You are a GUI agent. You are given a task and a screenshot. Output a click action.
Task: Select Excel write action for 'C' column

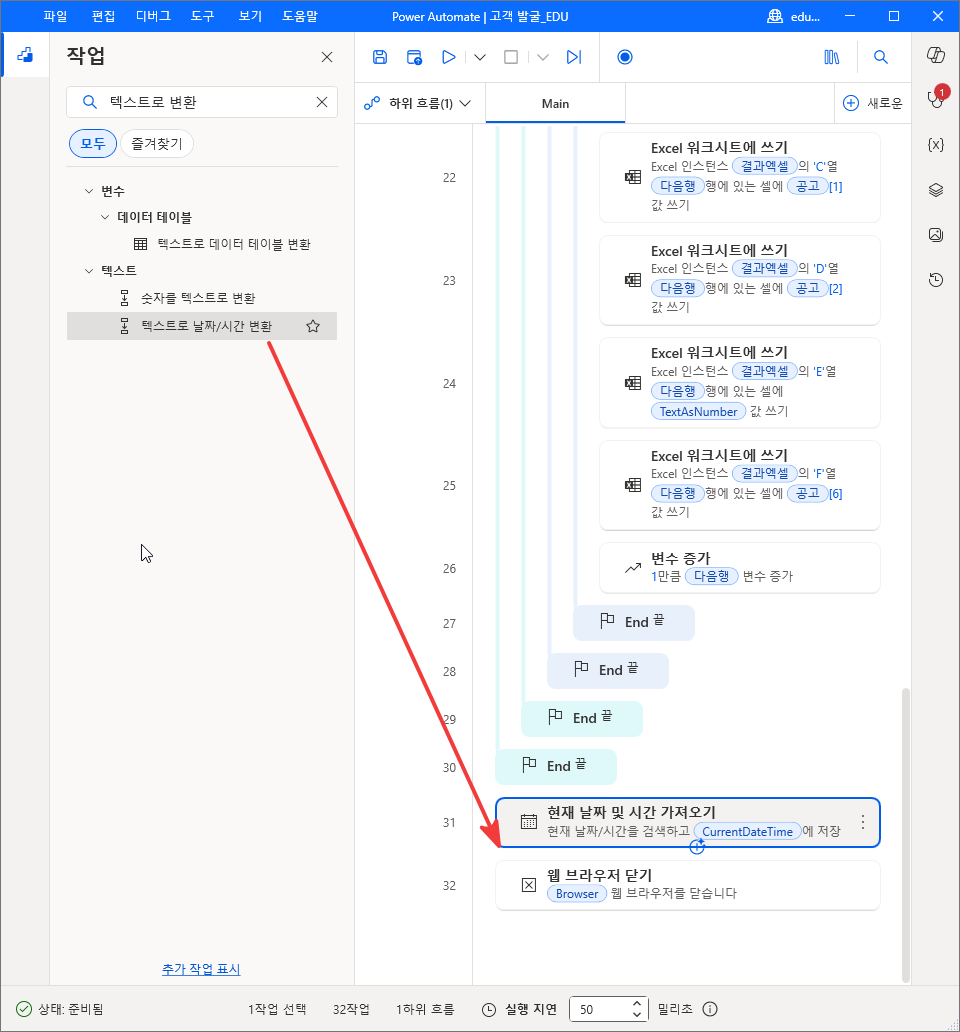pyautogui.click(x=740, y=176)
